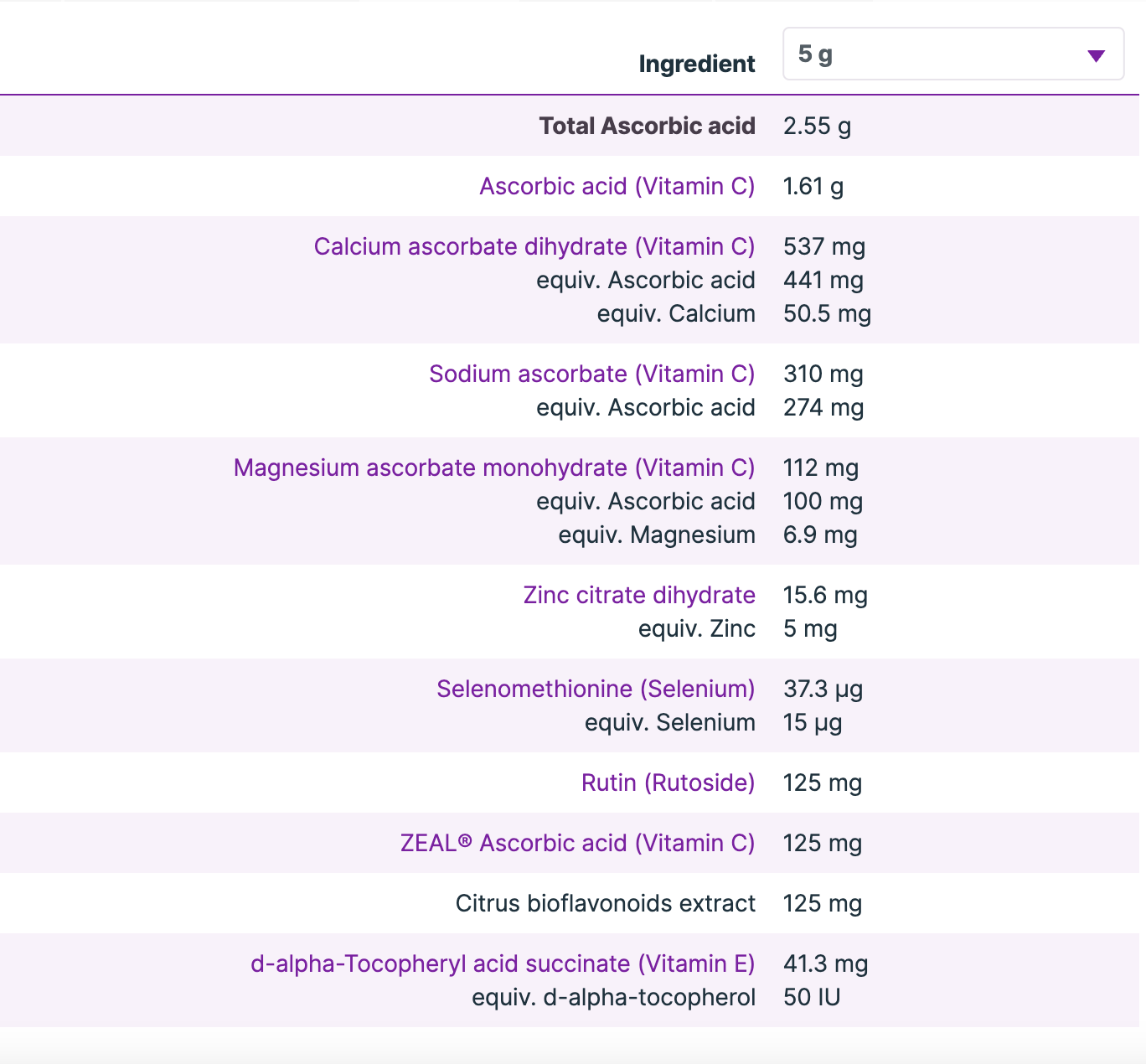Select the 1.61 g value
Image resolution: width=1146 pixels, height=1064 pixels.
tap(813, 186)
